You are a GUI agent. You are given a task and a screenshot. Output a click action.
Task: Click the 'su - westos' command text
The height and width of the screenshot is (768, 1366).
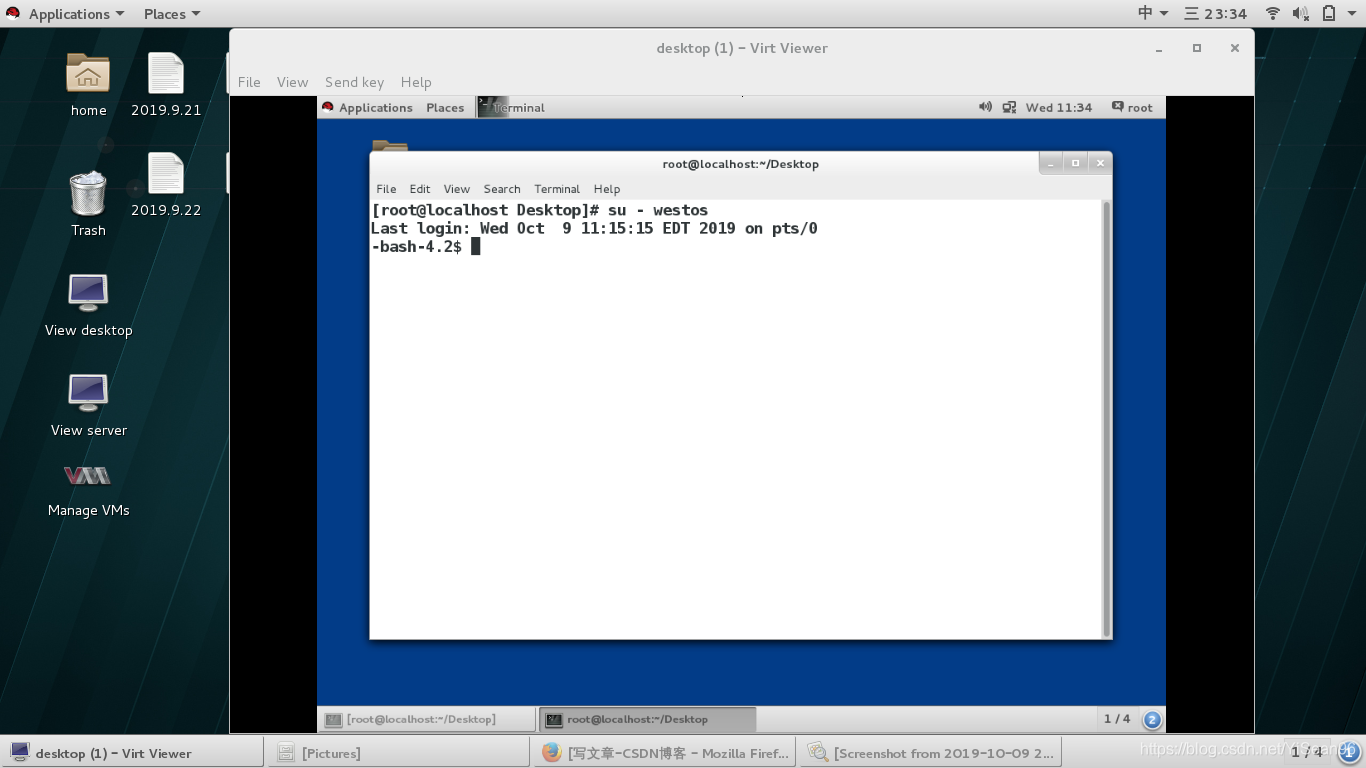click(x=658, y=210)
